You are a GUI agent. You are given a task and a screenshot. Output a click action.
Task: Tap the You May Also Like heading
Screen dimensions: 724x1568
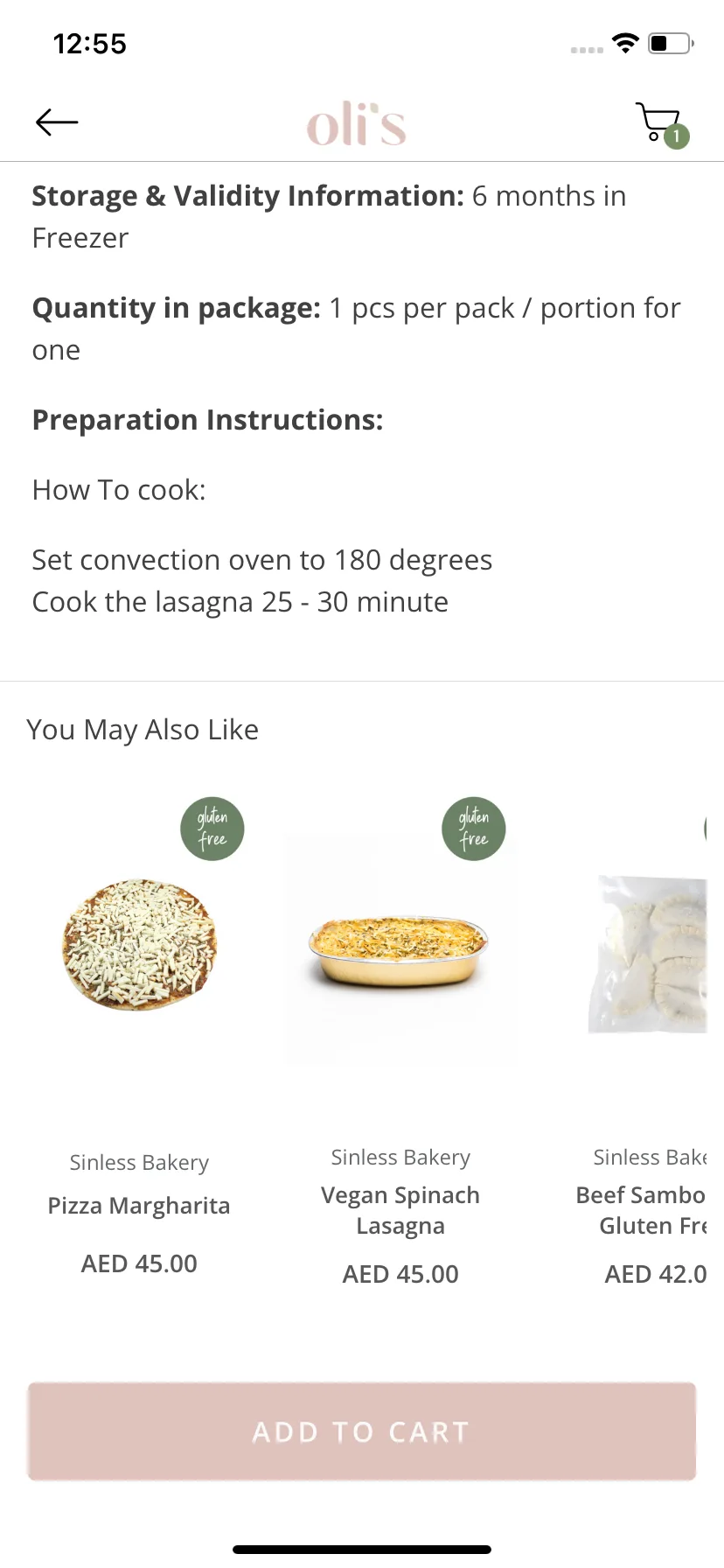tap(143, 730)
